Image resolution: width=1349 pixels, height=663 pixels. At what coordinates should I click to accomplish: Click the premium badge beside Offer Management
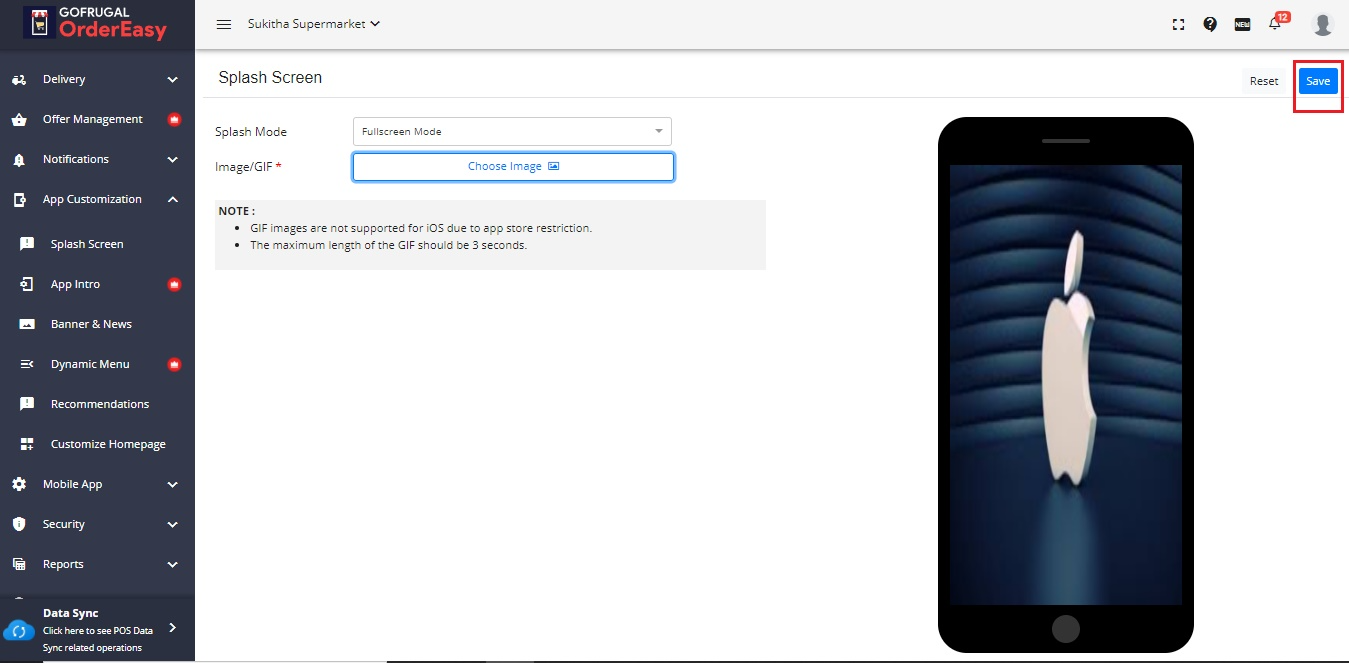coord(174,119)
